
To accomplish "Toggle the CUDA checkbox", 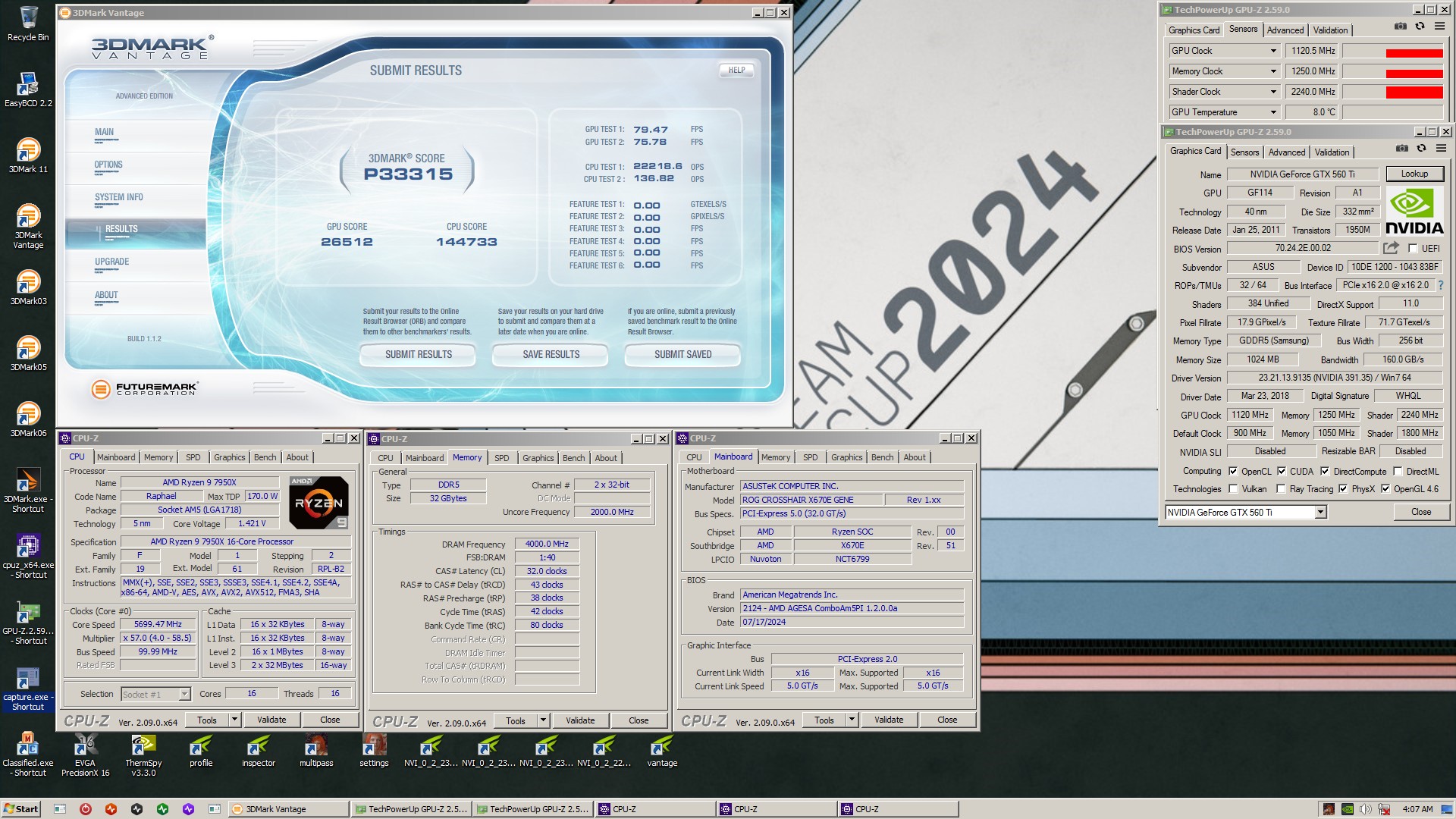I will [x=1282, y=471].
